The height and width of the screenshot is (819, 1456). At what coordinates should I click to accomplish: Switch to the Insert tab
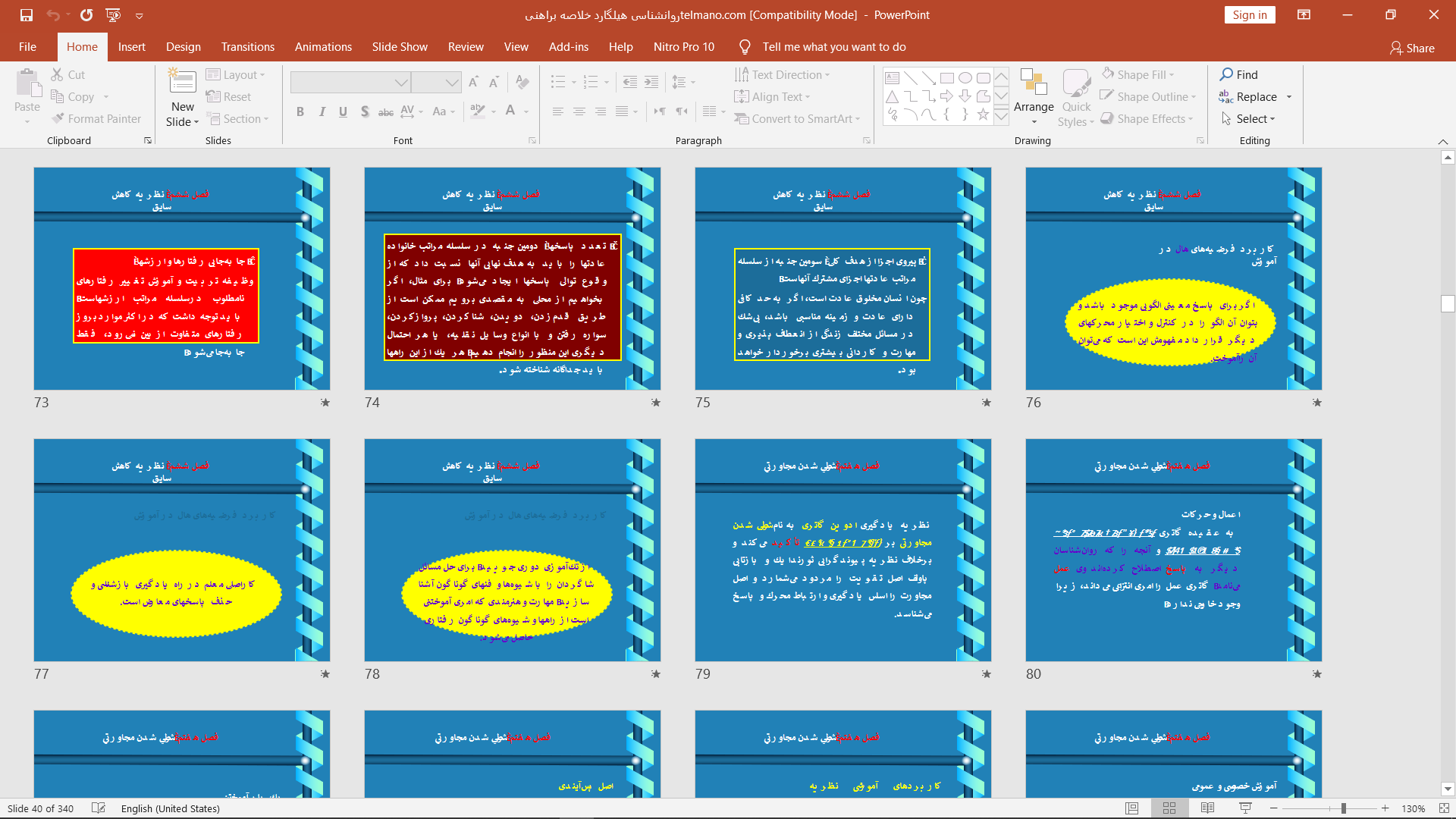tap(131, 47)
